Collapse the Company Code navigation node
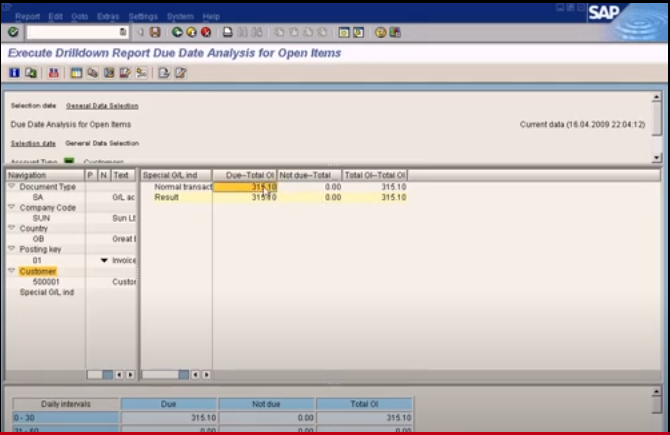Viewport: 670px width, 435px height. [x=12, y=207]
